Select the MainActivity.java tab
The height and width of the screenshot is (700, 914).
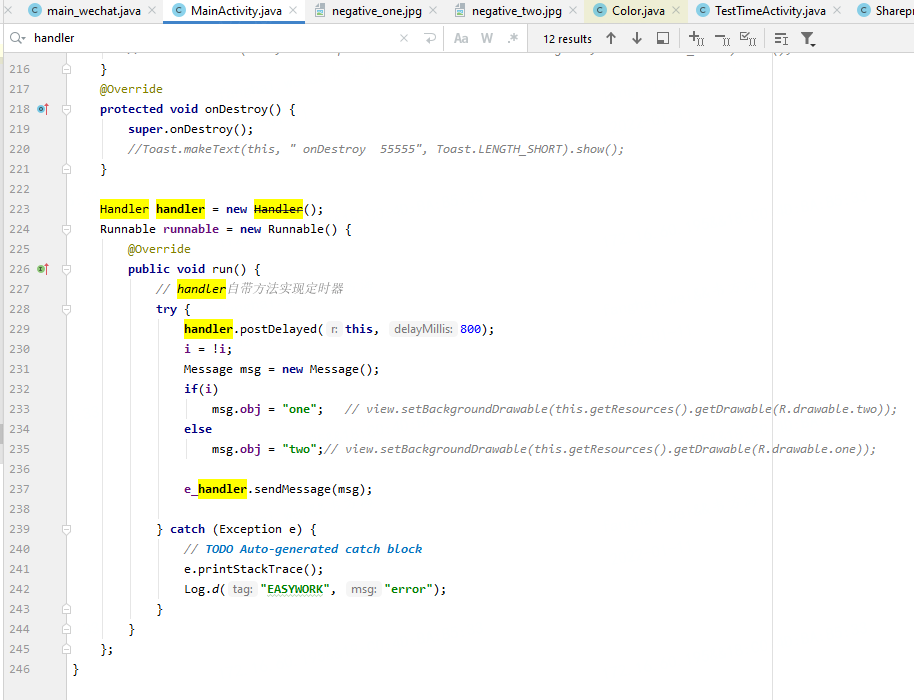point(236,10)
